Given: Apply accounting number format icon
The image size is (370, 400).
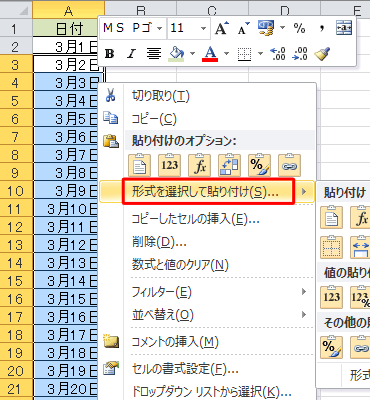Looking at the screenshot, I should [266, 28].
